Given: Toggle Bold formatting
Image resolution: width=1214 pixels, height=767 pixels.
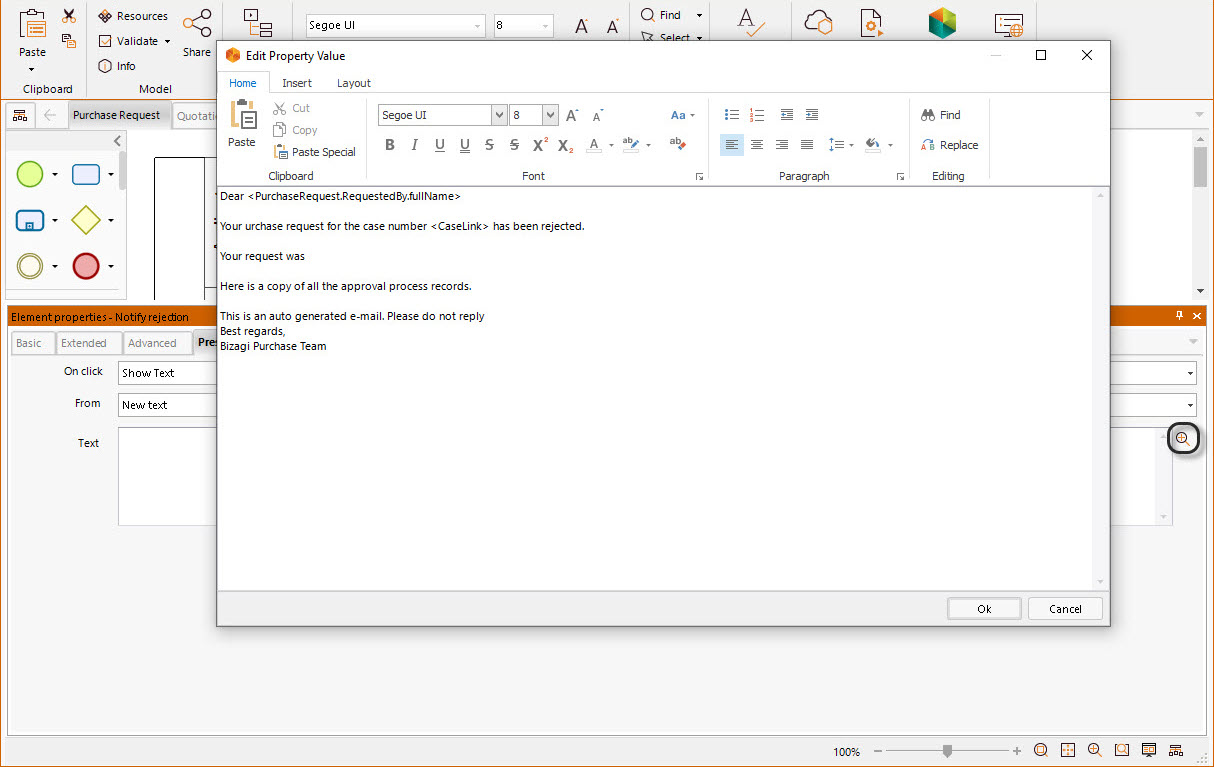Looking at the screenshot, I should pos(390,145).
